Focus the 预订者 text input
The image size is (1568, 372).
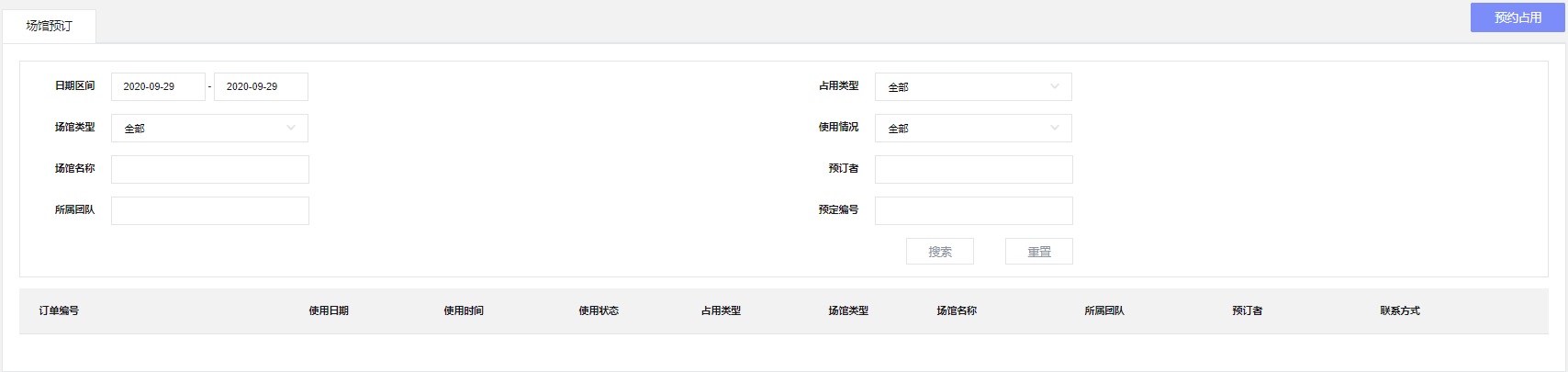click(x=972, y=169)
